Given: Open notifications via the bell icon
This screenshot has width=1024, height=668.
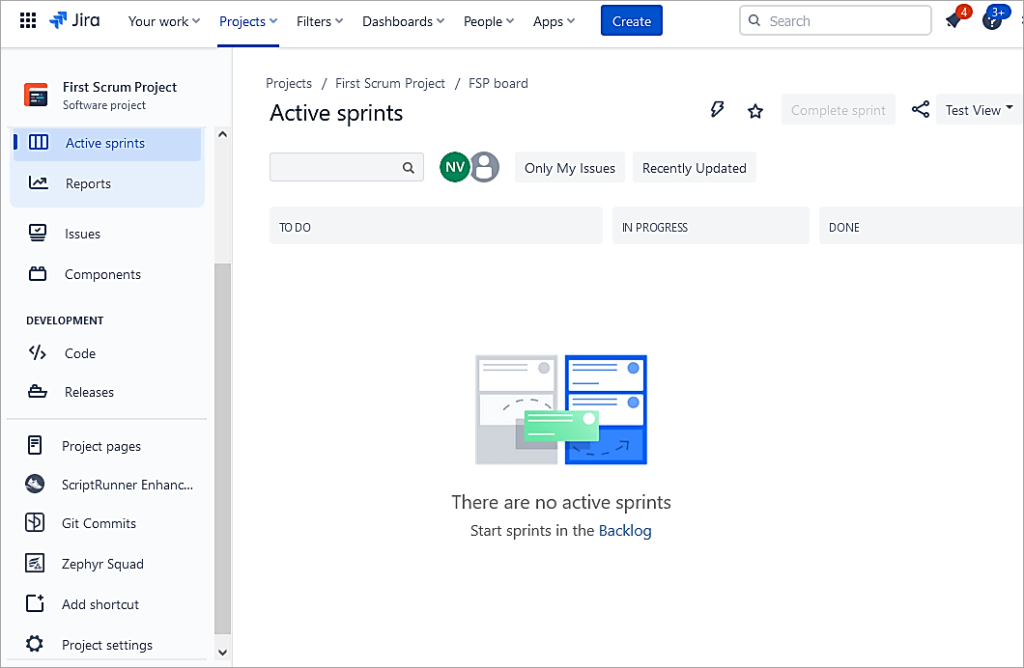Looking at the screenshot, I should (950, 20).
